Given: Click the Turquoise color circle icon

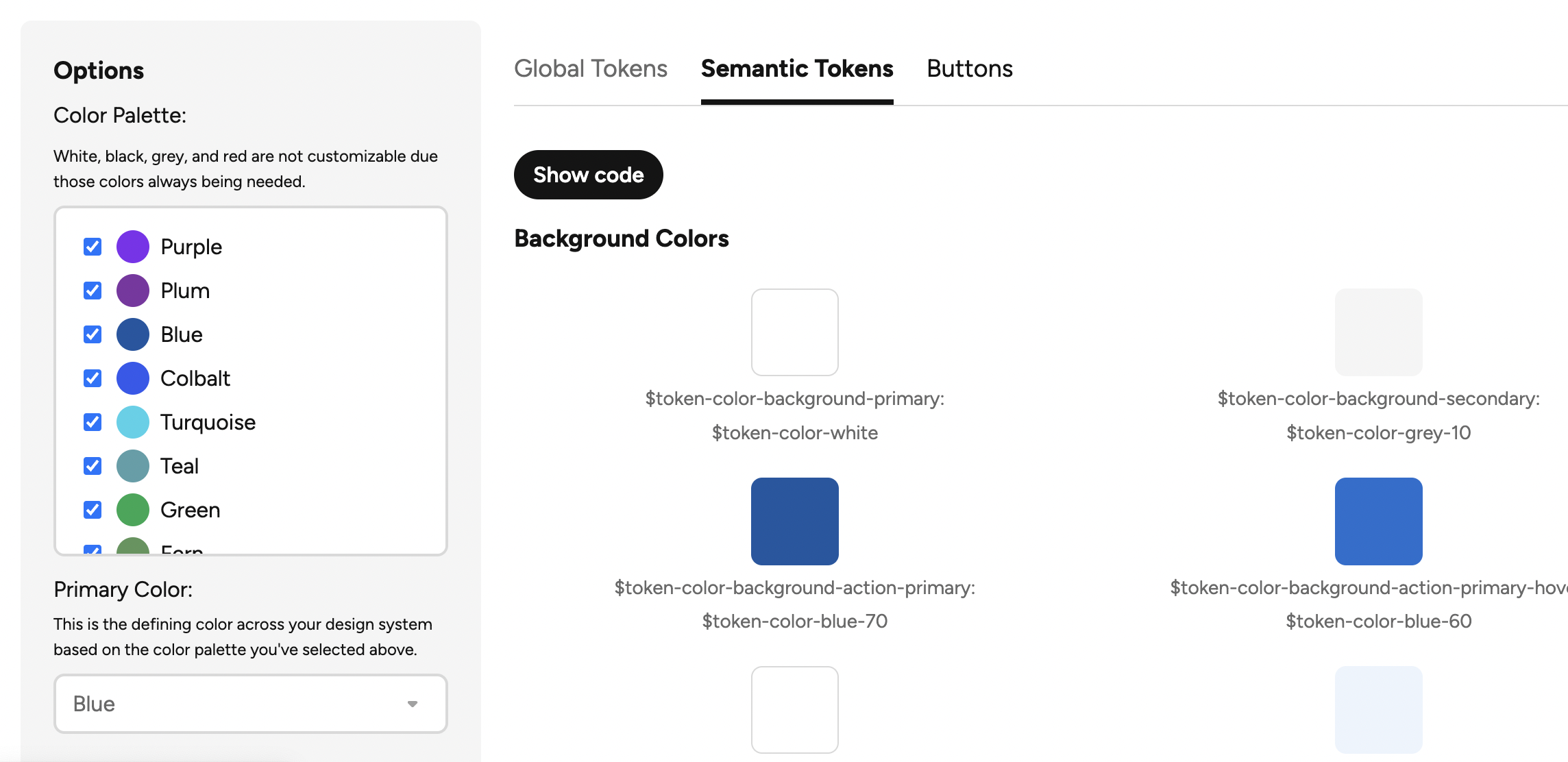Looking at the screenshot, I should pyautogui.click(x=133, y=422).
